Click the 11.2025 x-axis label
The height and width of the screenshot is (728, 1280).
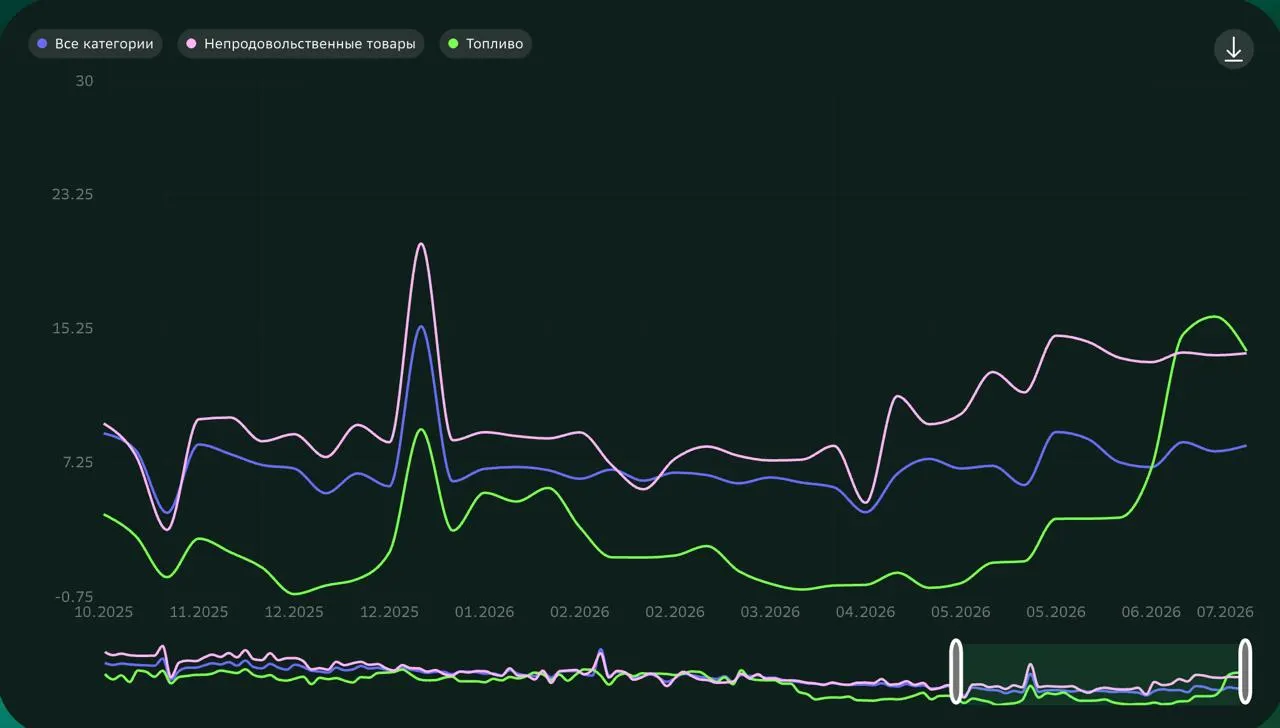(198, 612)
